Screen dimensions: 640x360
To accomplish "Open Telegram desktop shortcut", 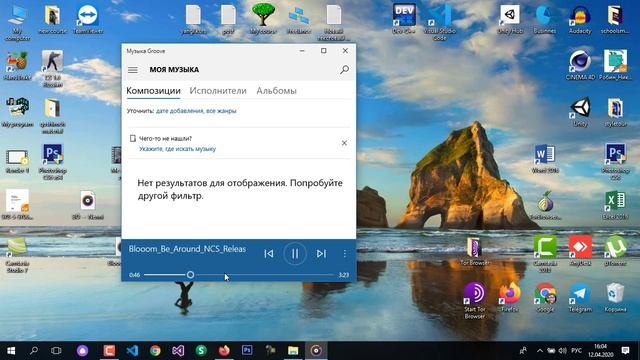I will pyautogui.click(x=580, y=297).
